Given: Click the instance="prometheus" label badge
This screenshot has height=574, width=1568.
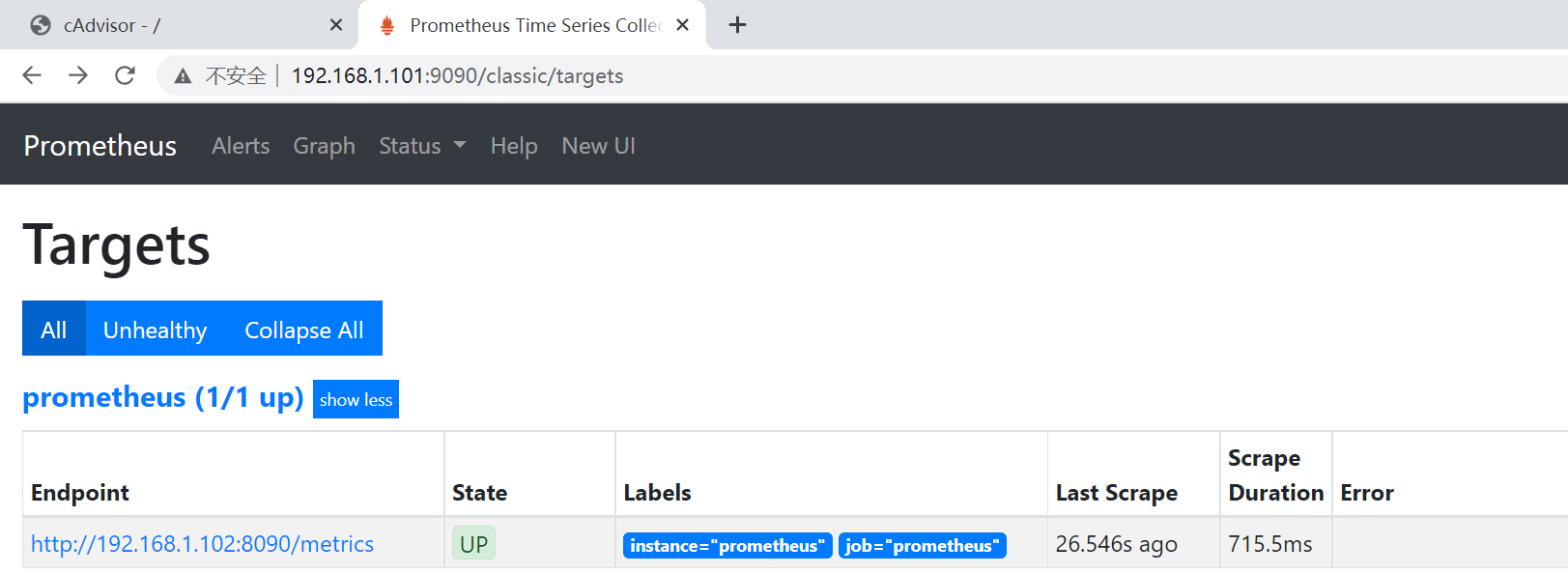Looking at the screenshot, I should click(727, 545).
